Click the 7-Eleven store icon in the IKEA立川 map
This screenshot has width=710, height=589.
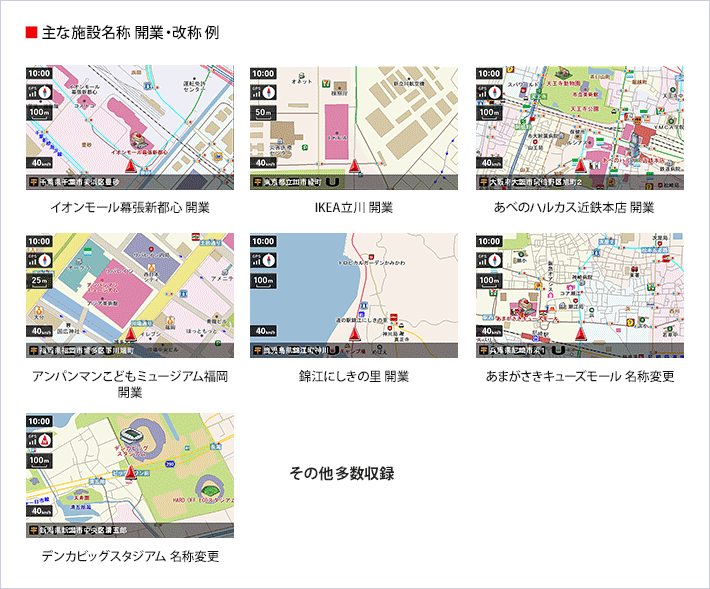(x=325, y=83)
